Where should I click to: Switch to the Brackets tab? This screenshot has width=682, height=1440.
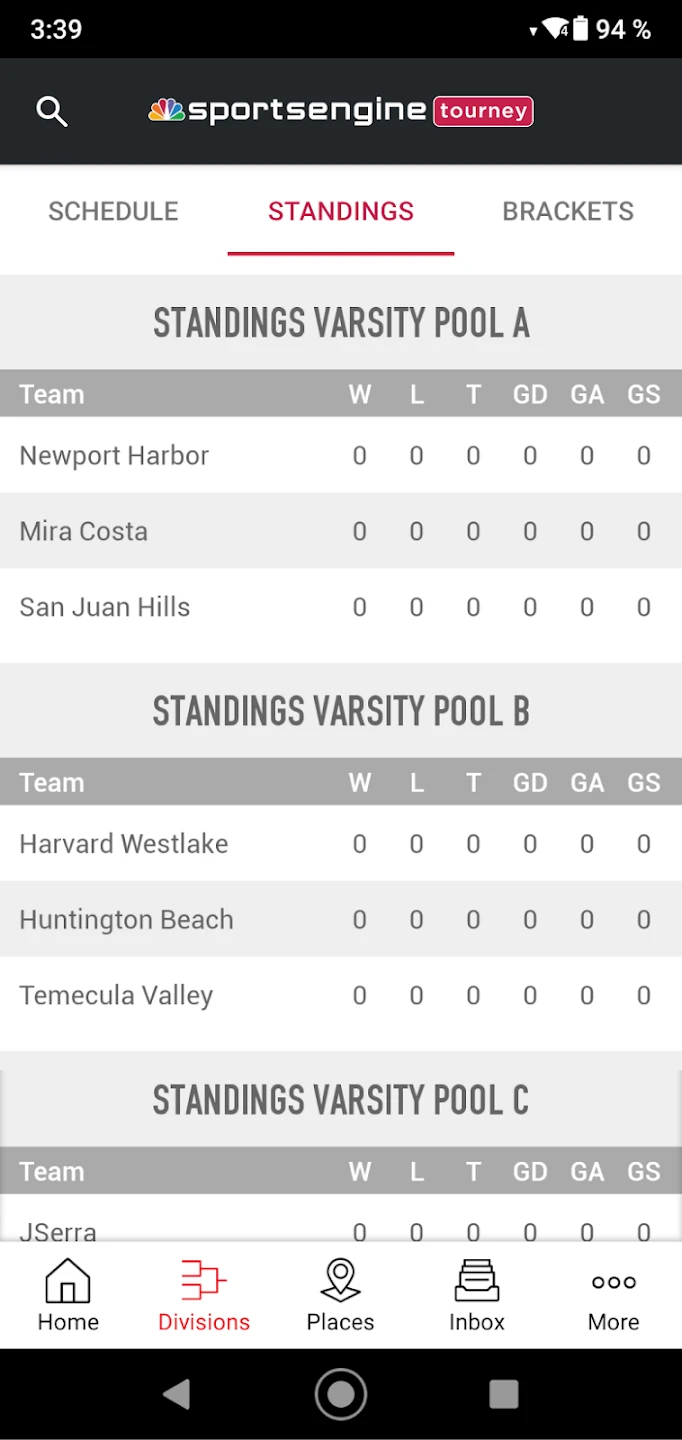click(567, 211)
